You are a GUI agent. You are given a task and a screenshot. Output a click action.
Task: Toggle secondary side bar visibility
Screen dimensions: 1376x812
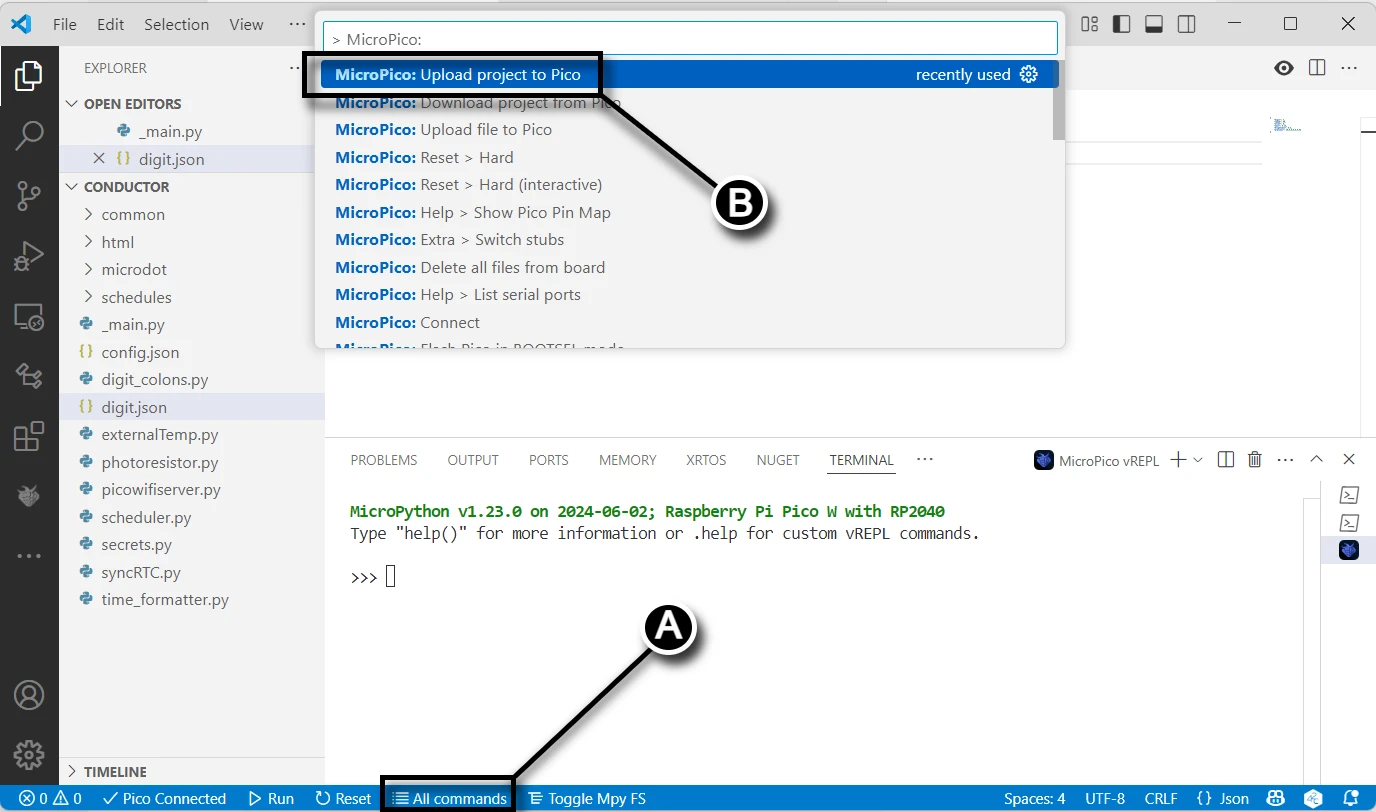pos(1185,24)
